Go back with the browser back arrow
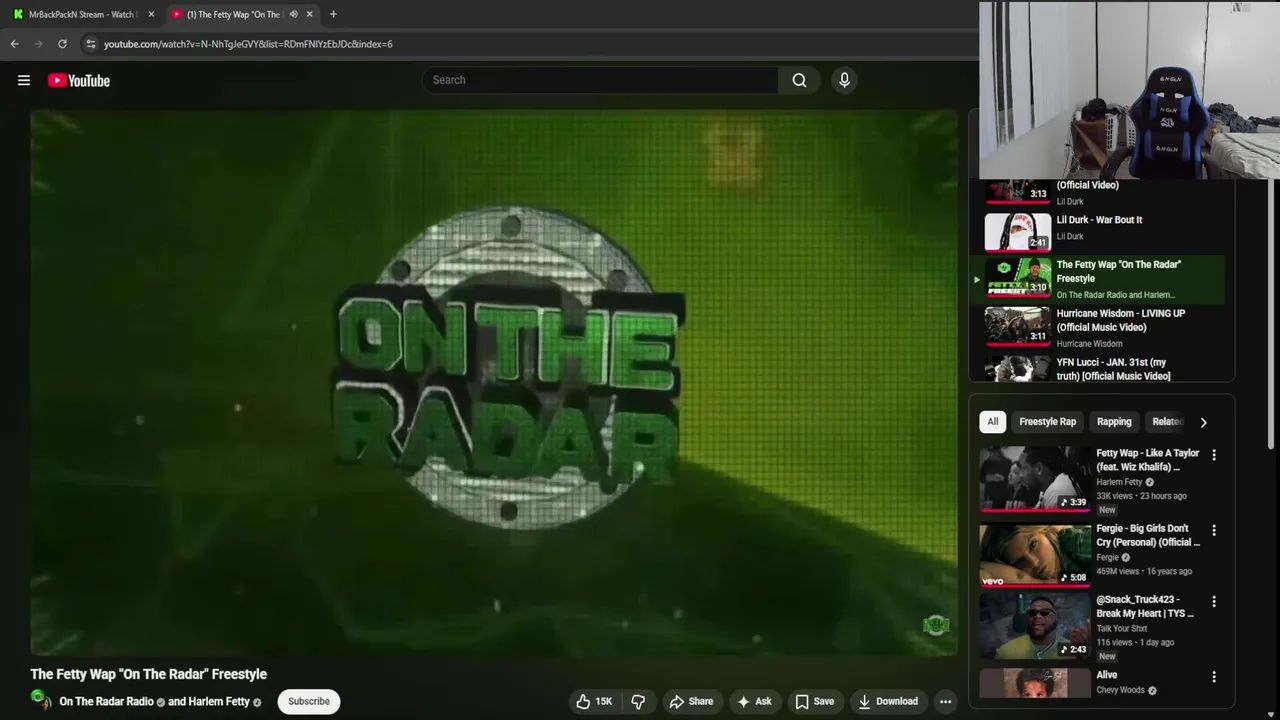Viewport: 1280px width, 720px height. click(14, 44)
